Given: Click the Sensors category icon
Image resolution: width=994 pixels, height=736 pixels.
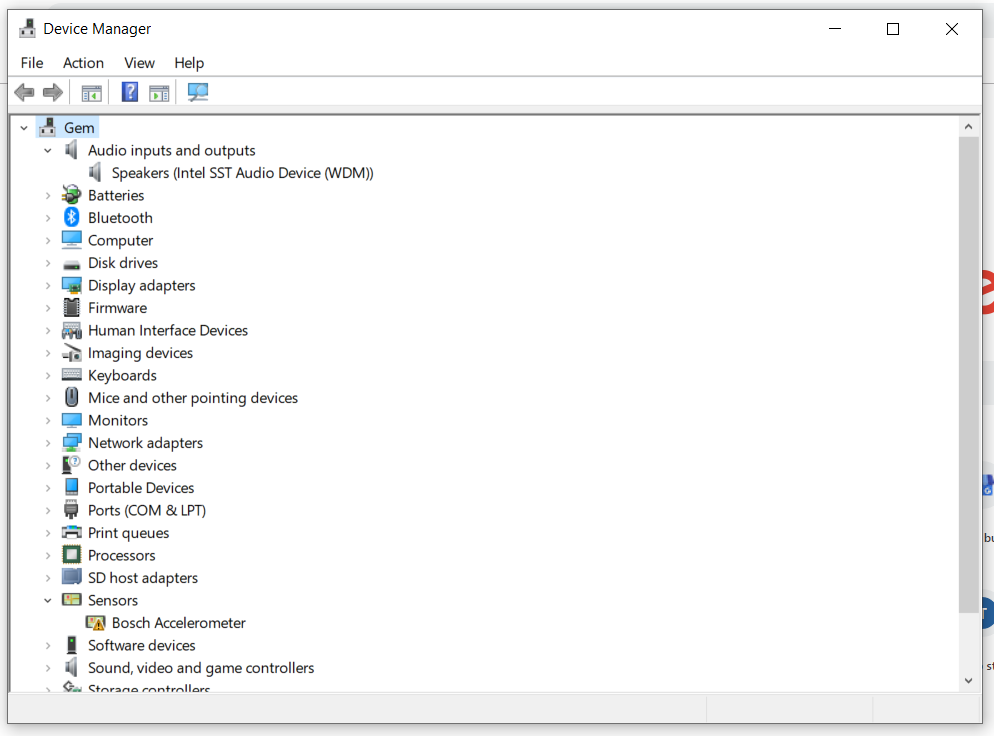Looking at the screenshot, I should click(x=72, y=600).
